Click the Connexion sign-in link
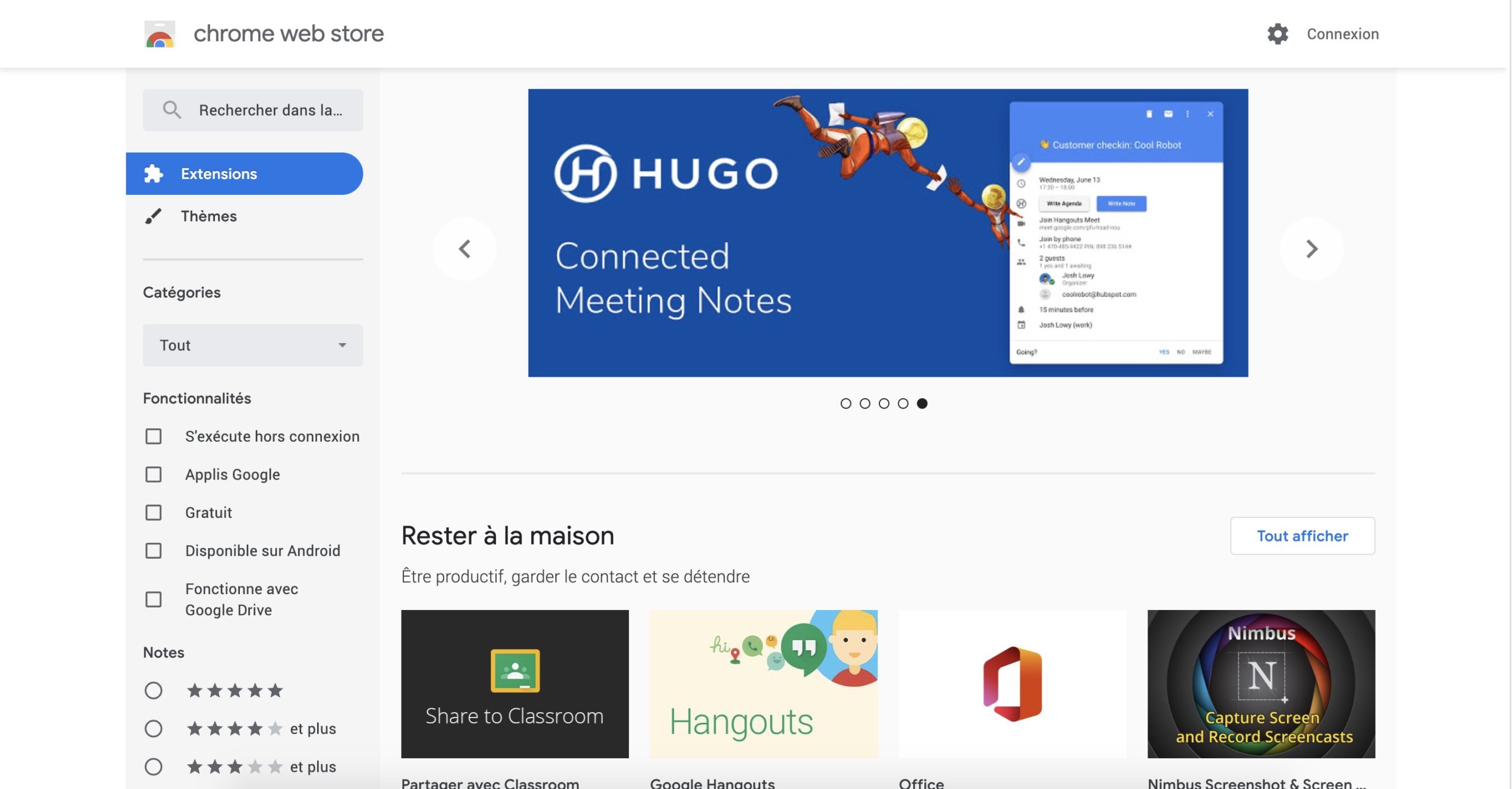Screen dimensions: 1512x789 [x=1342, y=34]
